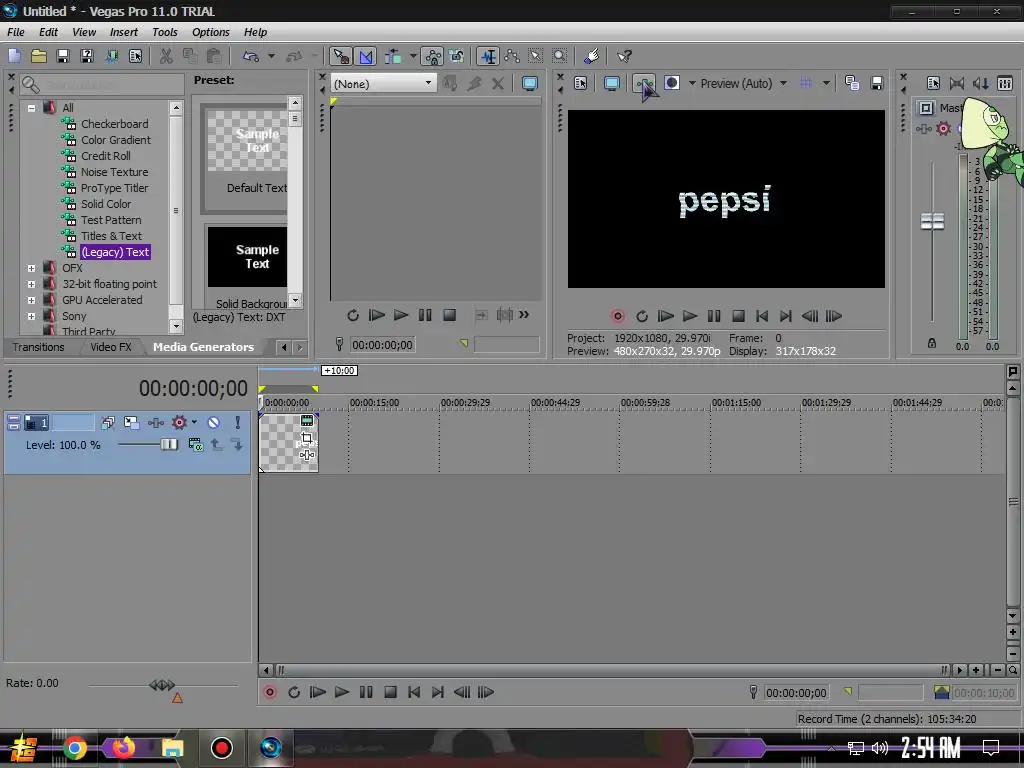Viewport: 1024px width, 768px height.
Task: Expand the OFX folder
Action: pos(31,268)
